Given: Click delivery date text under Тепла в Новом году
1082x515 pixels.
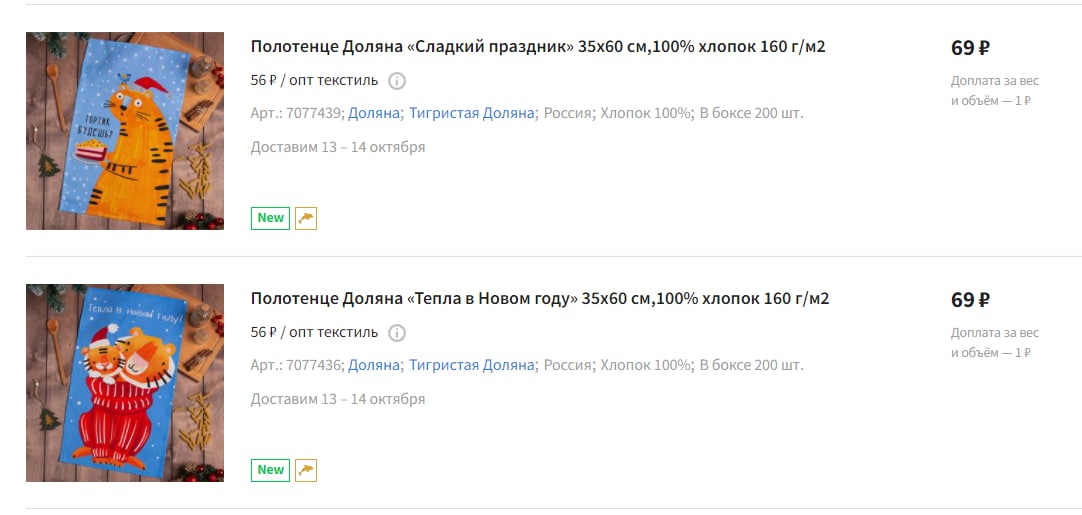Looking at the screenshot, I should click(x=338, y=399).
